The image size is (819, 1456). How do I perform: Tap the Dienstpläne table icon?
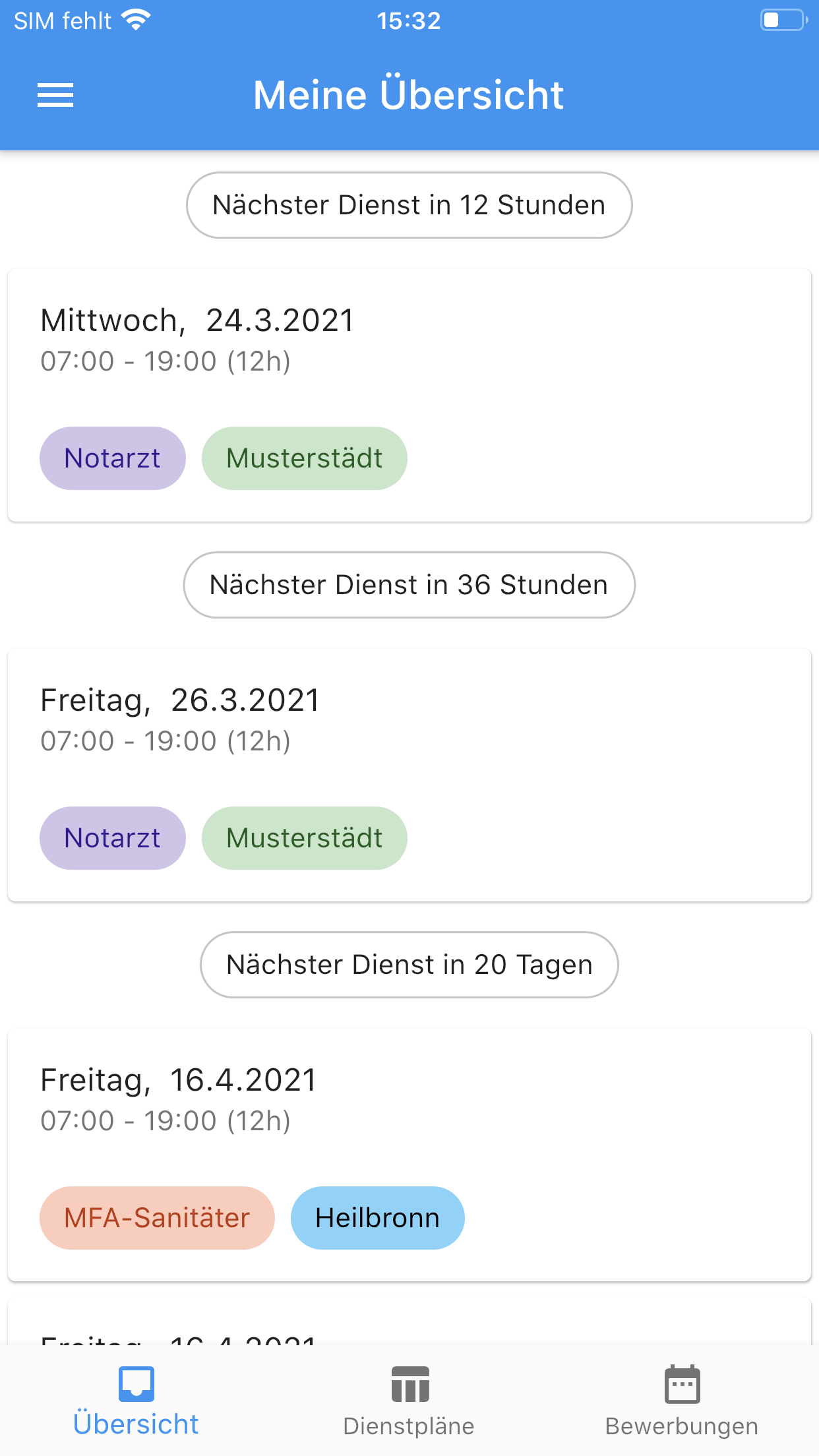[x=409, y=1383]
